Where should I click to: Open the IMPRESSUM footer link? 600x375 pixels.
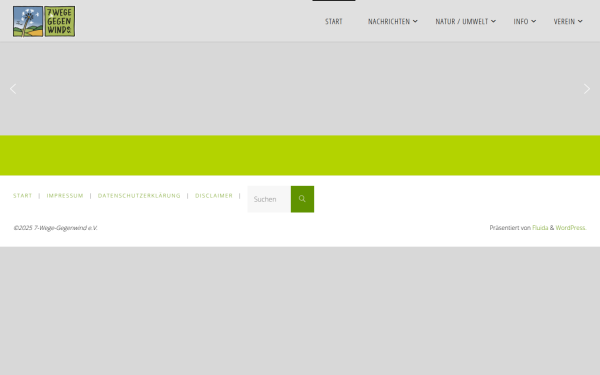click(65, 196)
